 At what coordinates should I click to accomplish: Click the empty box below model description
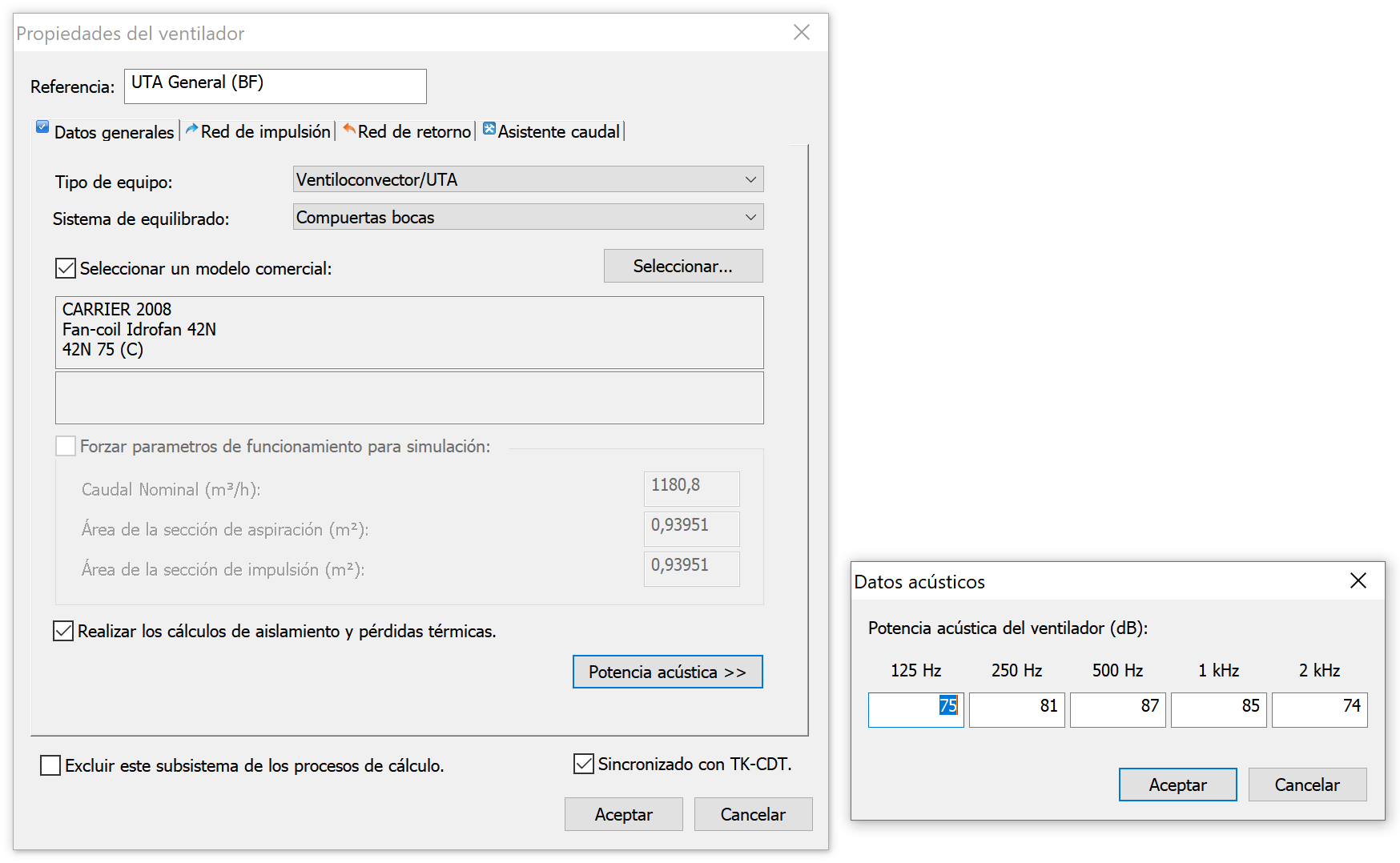point(409,398)
